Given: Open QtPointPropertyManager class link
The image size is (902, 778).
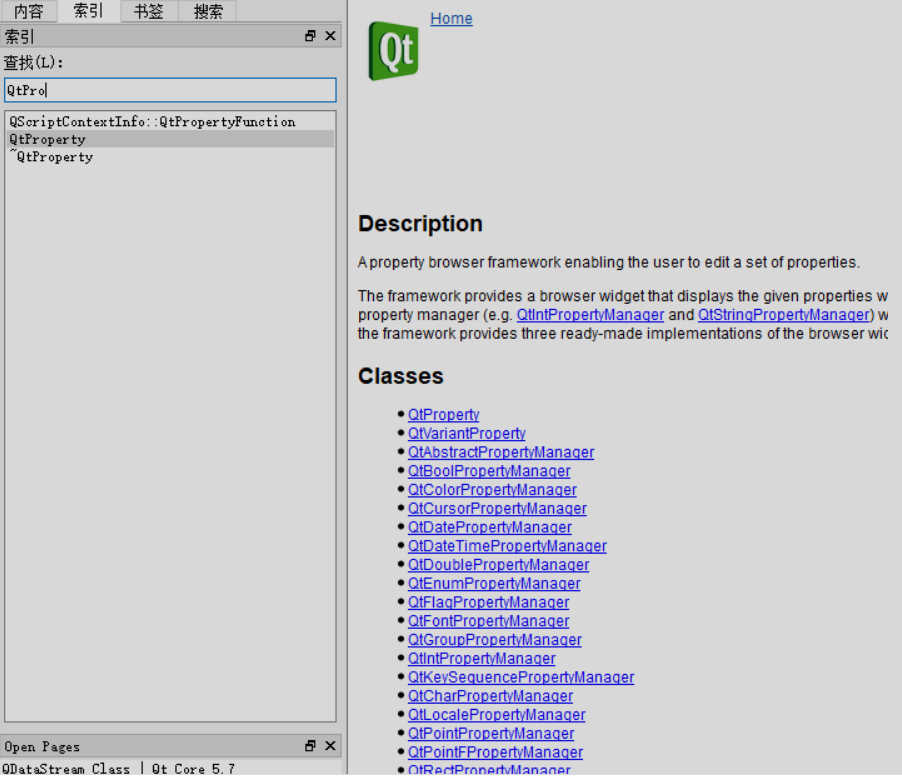Looking at the screenshot, I should coord(491,733).
